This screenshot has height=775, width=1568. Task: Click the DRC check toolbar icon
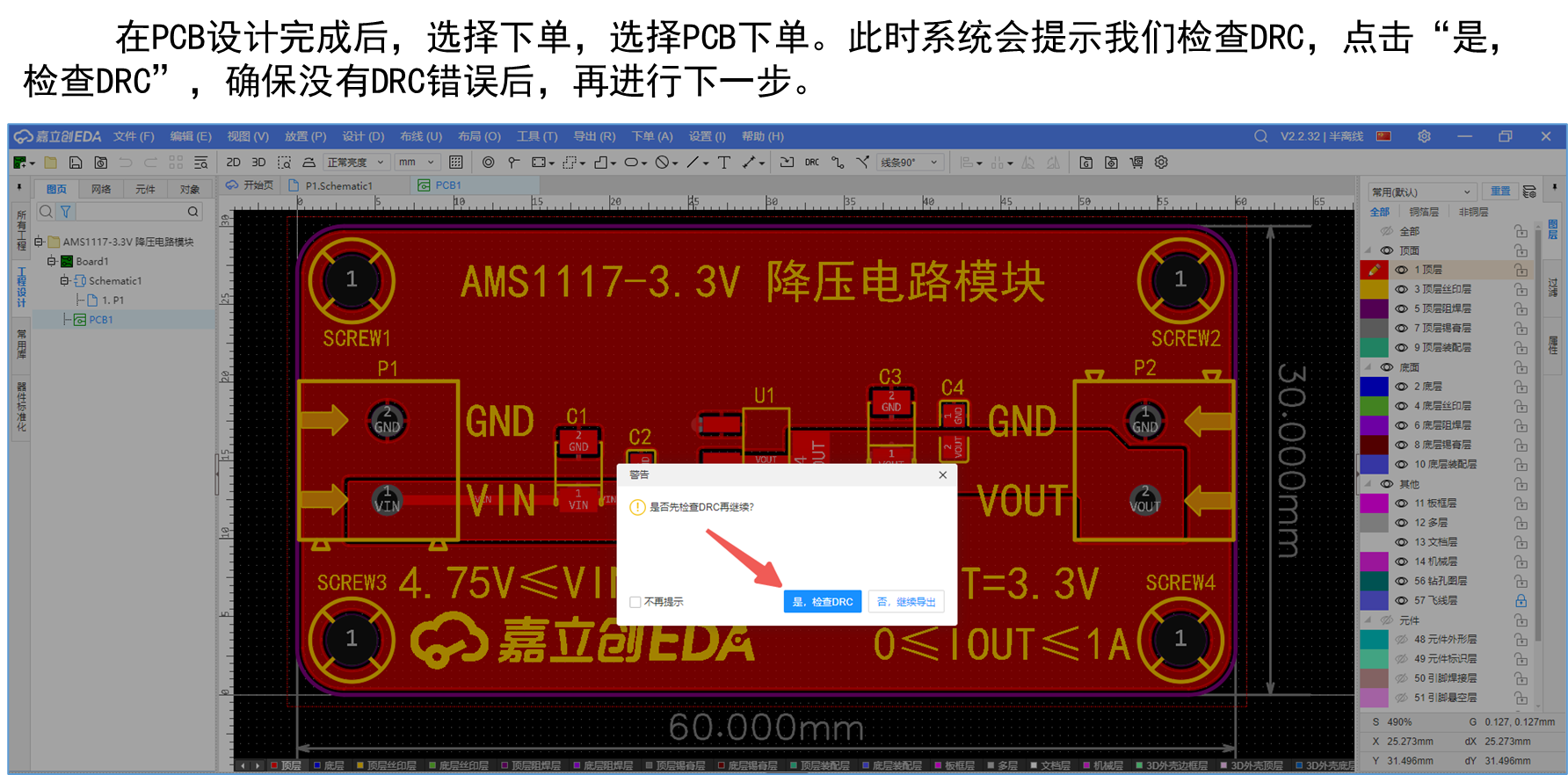[x=812, y=163]
